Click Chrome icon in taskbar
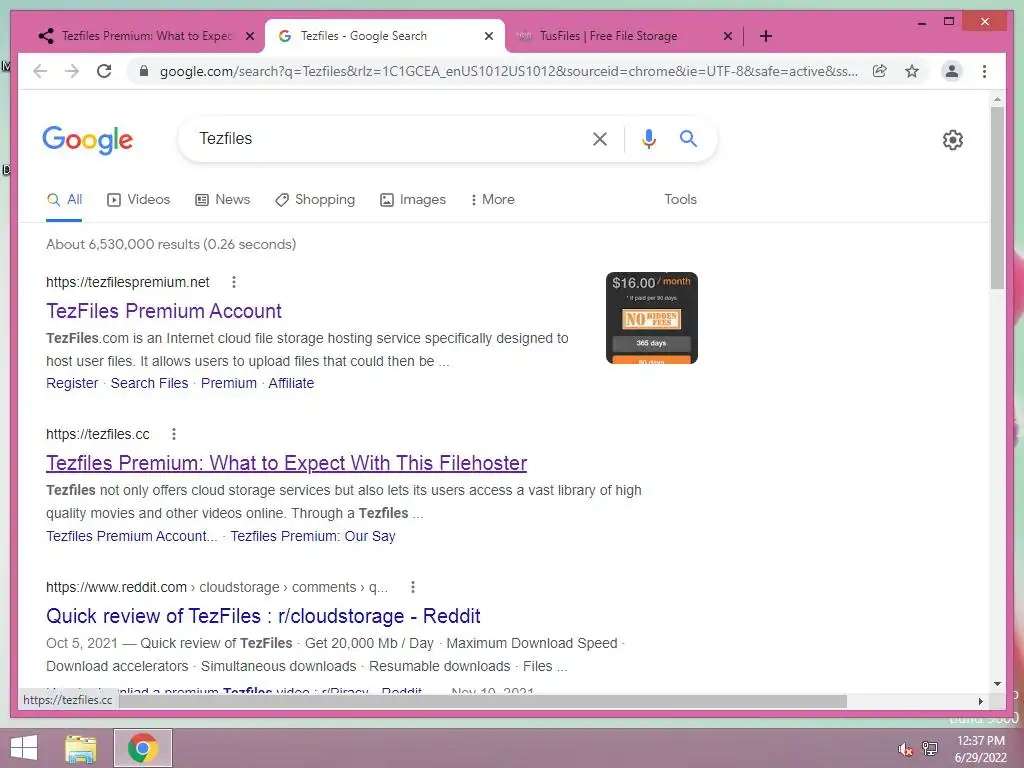 tap(143, 748)
